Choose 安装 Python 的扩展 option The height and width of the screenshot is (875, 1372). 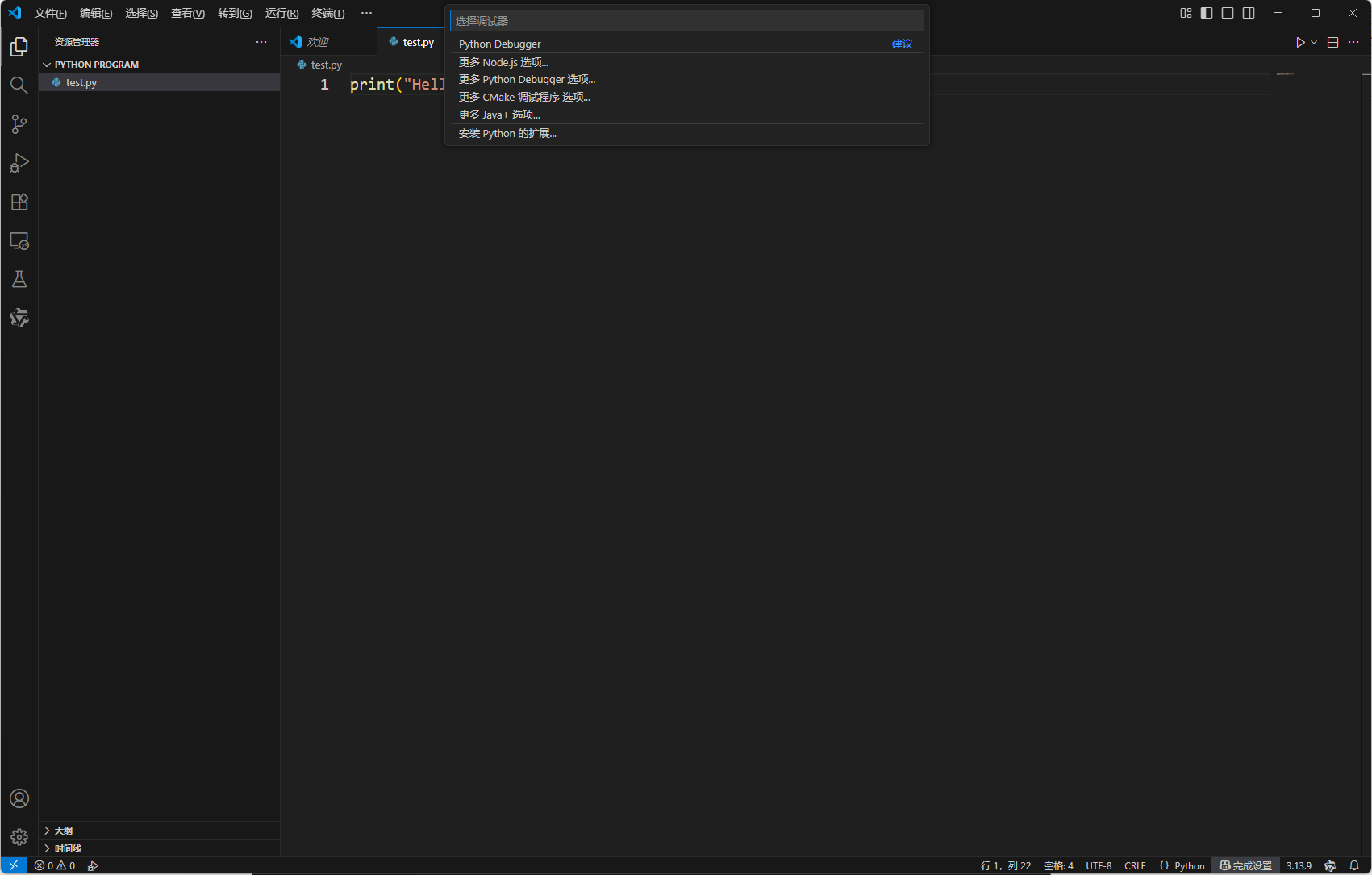pos(507,133)
